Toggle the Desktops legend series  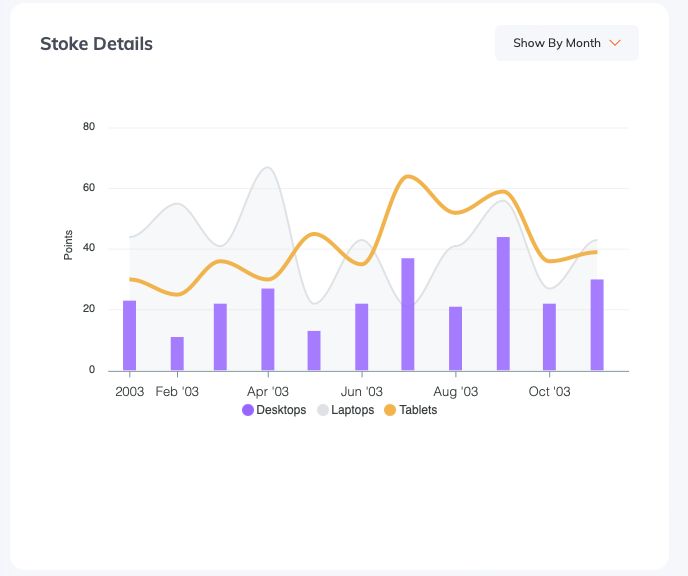tap(281, 410)
